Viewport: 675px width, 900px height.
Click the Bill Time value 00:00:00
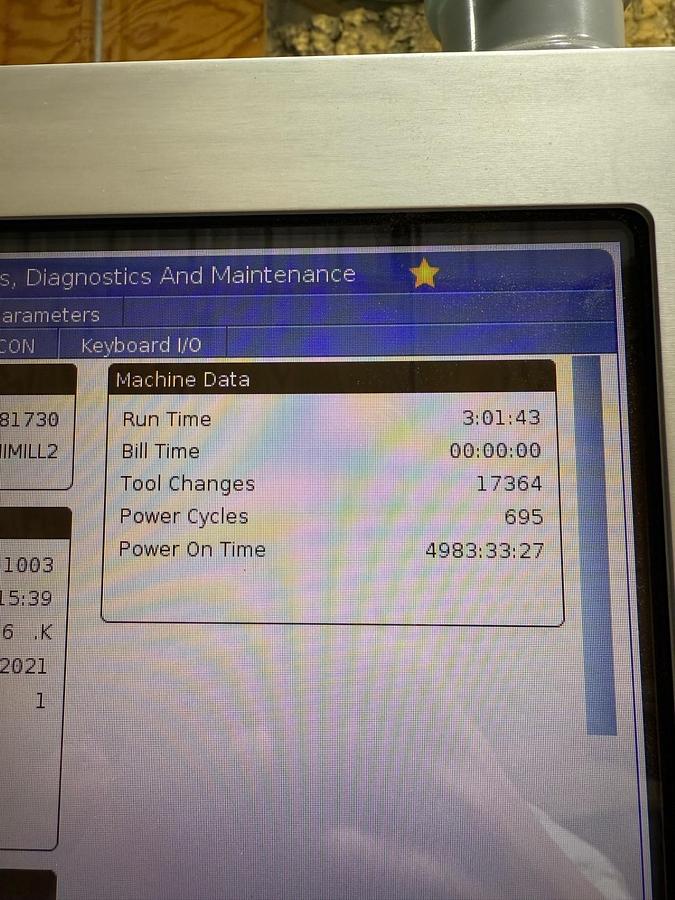(x=495, y=451)
